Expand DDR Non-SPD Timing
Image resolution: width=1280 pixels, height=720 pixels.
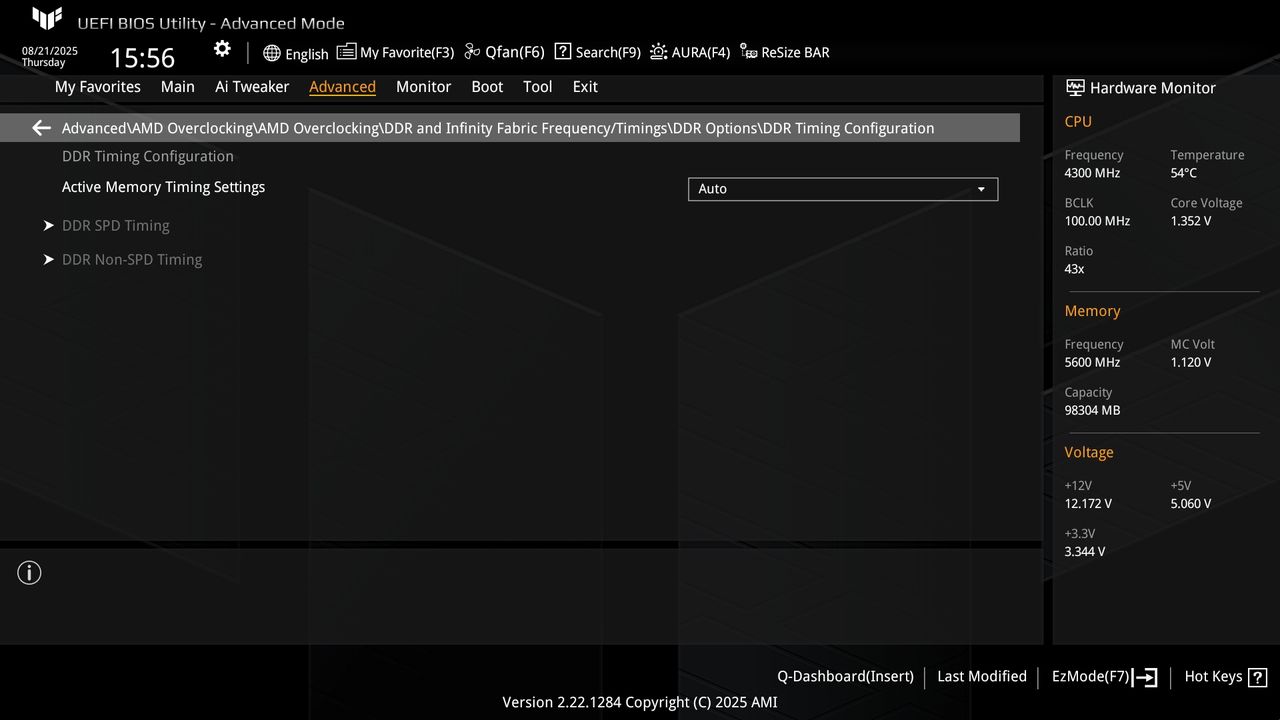(x=132, y=259)
